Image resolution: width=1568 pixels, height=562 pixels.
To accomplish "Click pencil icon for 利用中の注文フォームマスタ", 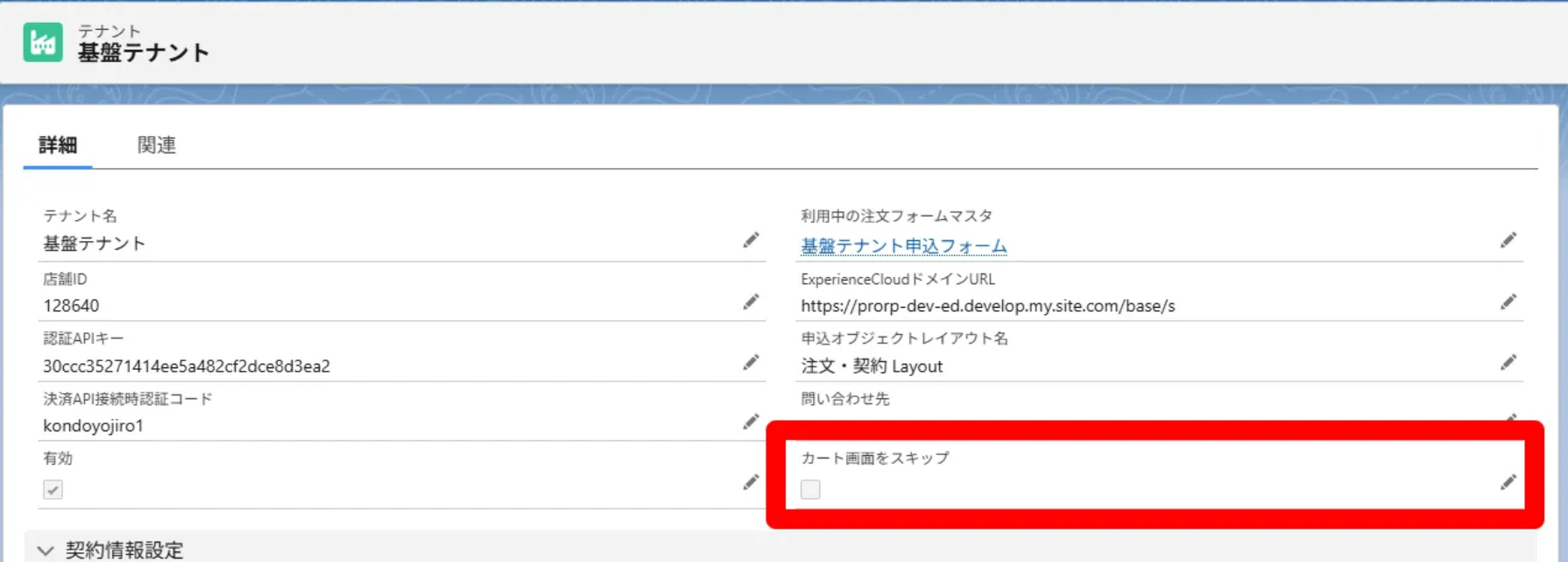I will 1508,240.
